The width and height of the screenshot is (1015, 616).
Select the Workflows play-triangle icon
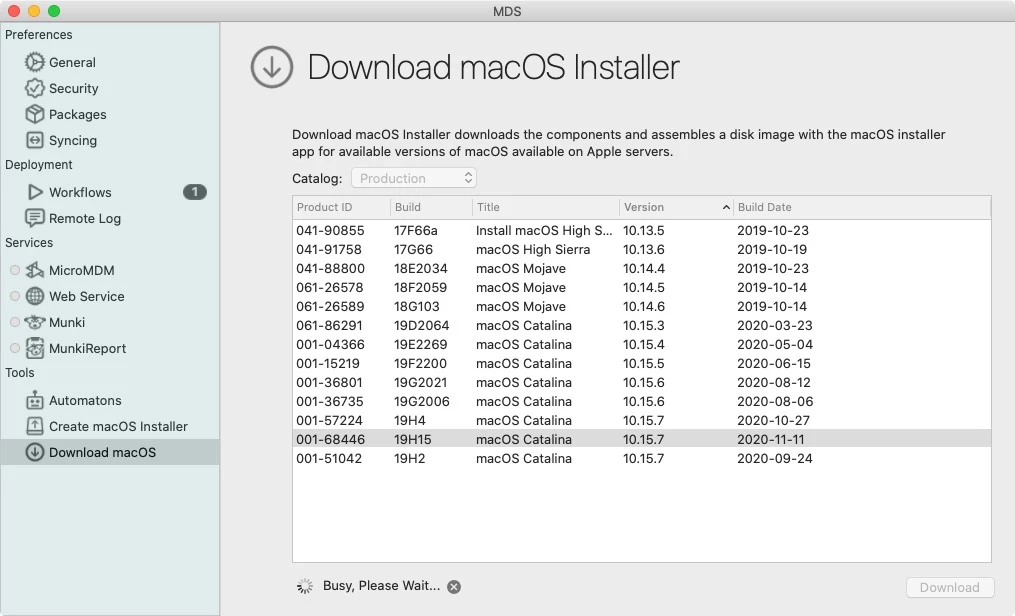(x=35, y=192)
